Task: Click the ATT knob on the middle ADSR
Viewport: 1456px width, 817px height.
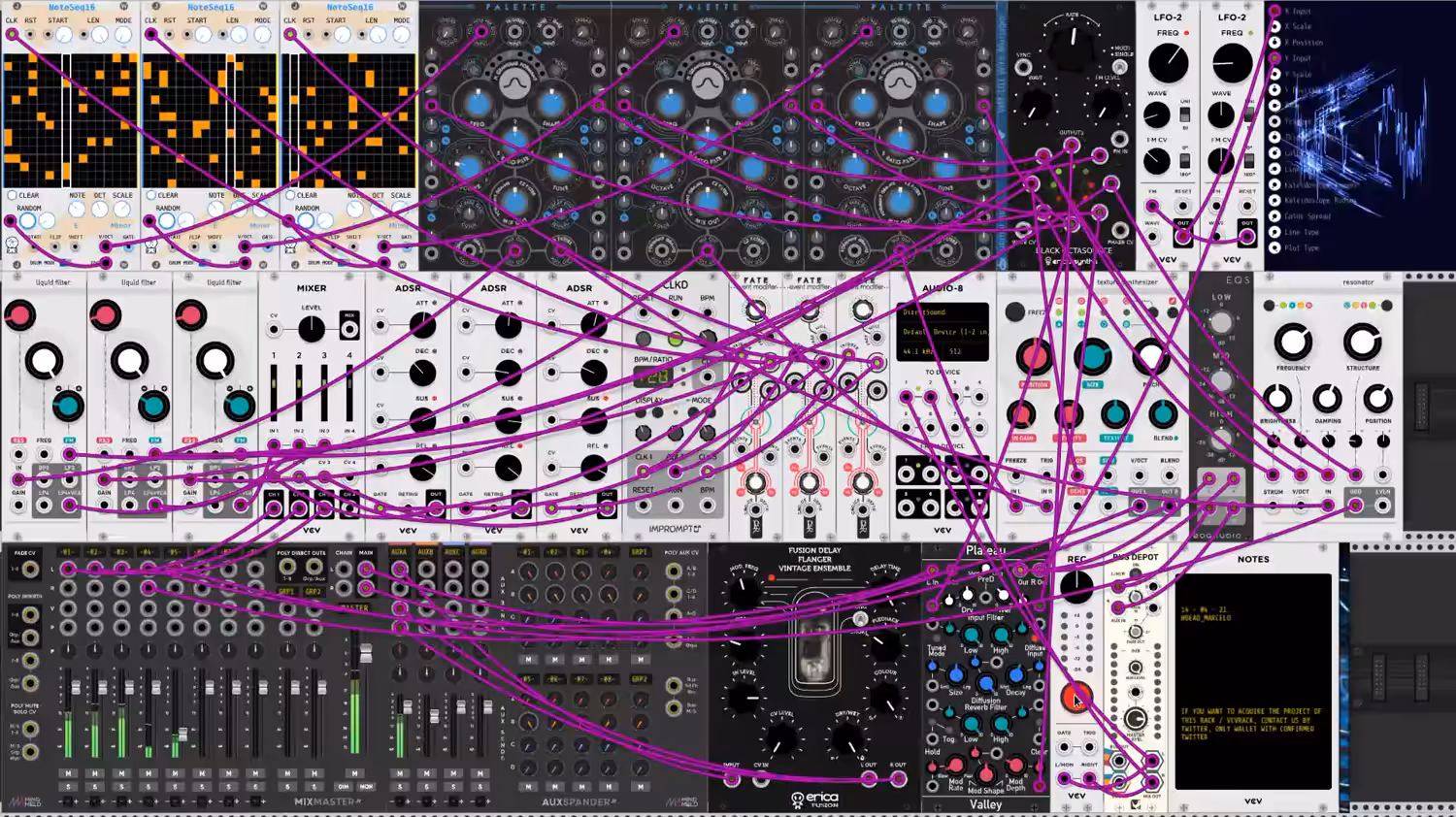Action: (508, 326)
